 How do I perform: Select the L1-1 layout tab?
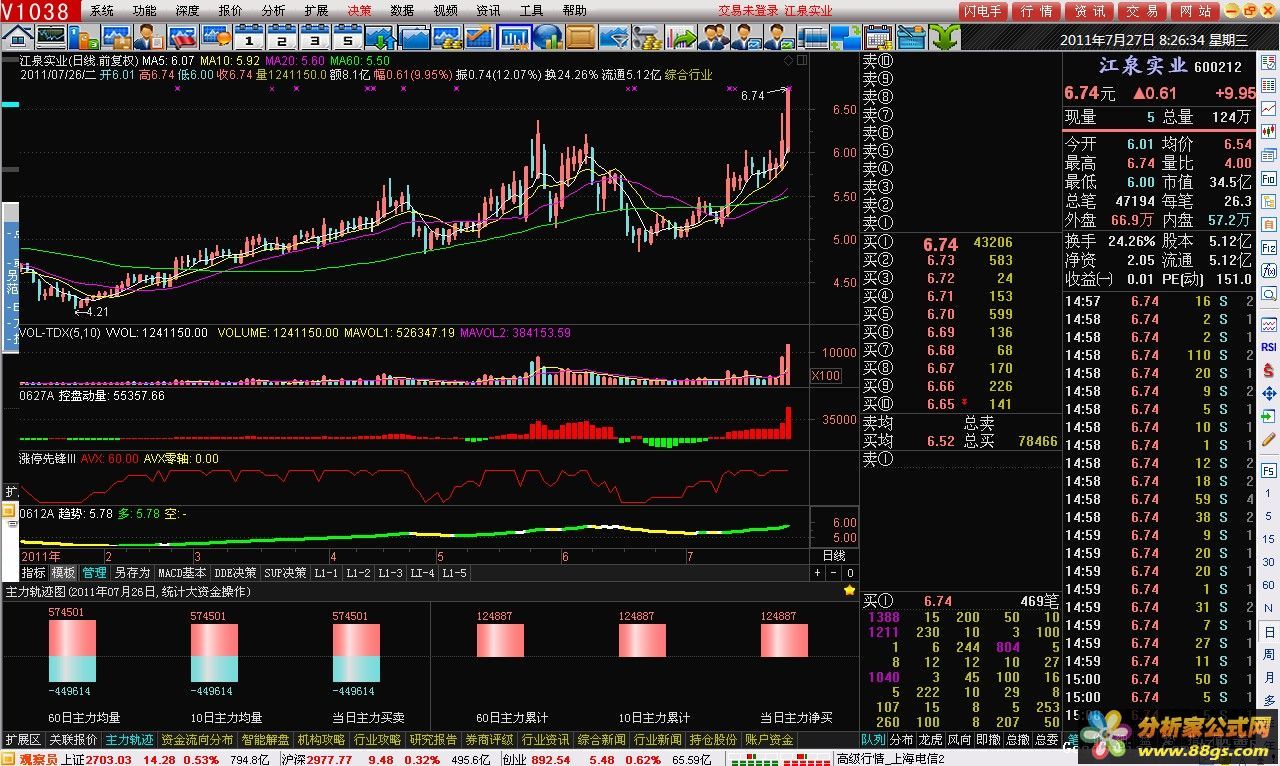(x=327, y=573)
